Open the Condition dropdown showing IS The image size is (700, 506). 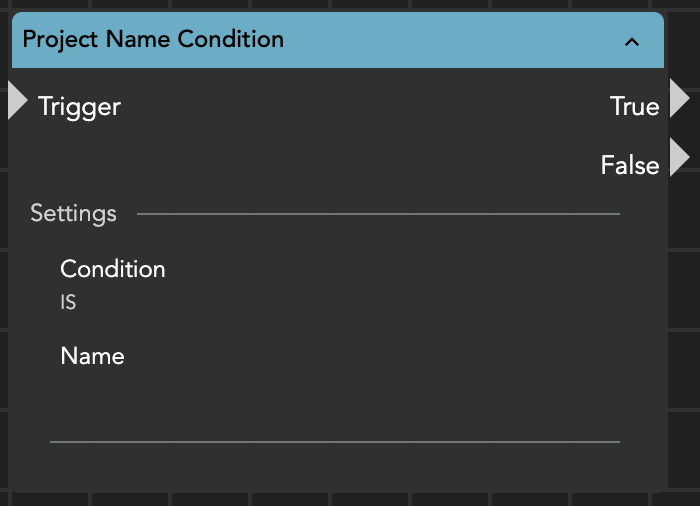pyautogui.click(x=68, y=302)
